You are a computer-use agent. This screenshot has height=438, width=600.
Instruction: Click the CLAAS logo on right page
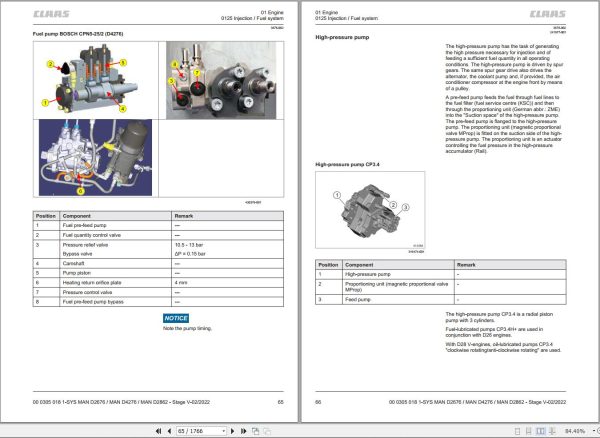(548, 14)
